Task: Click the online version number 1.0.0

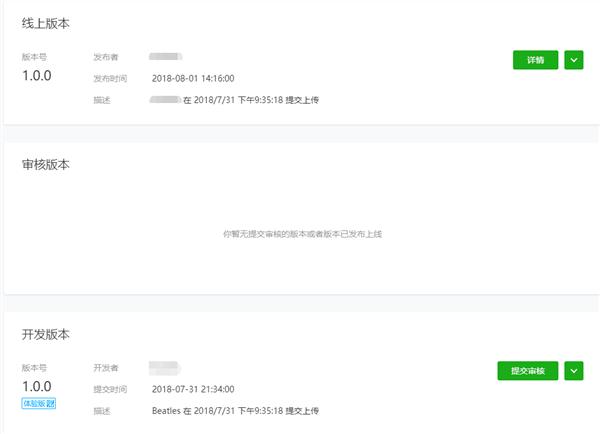Action: (37, 75)
